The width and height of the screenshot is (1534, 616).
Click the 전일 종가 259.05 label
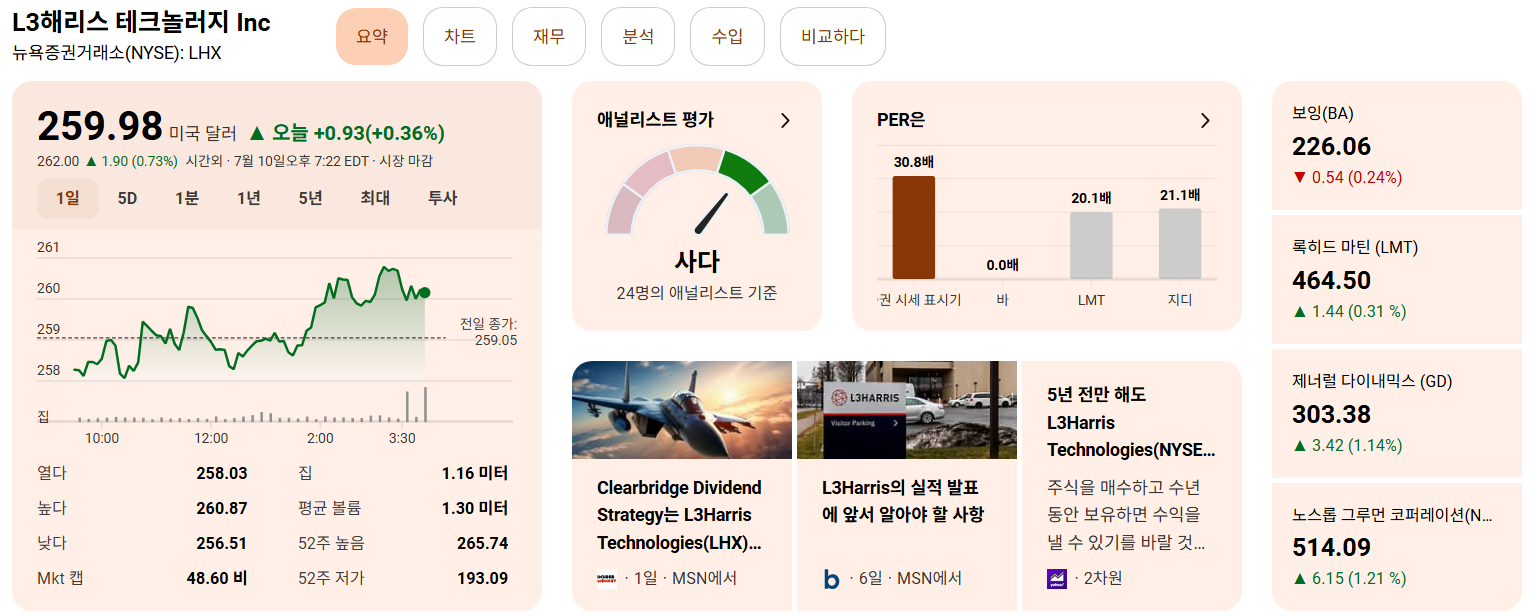coord(488,332)
